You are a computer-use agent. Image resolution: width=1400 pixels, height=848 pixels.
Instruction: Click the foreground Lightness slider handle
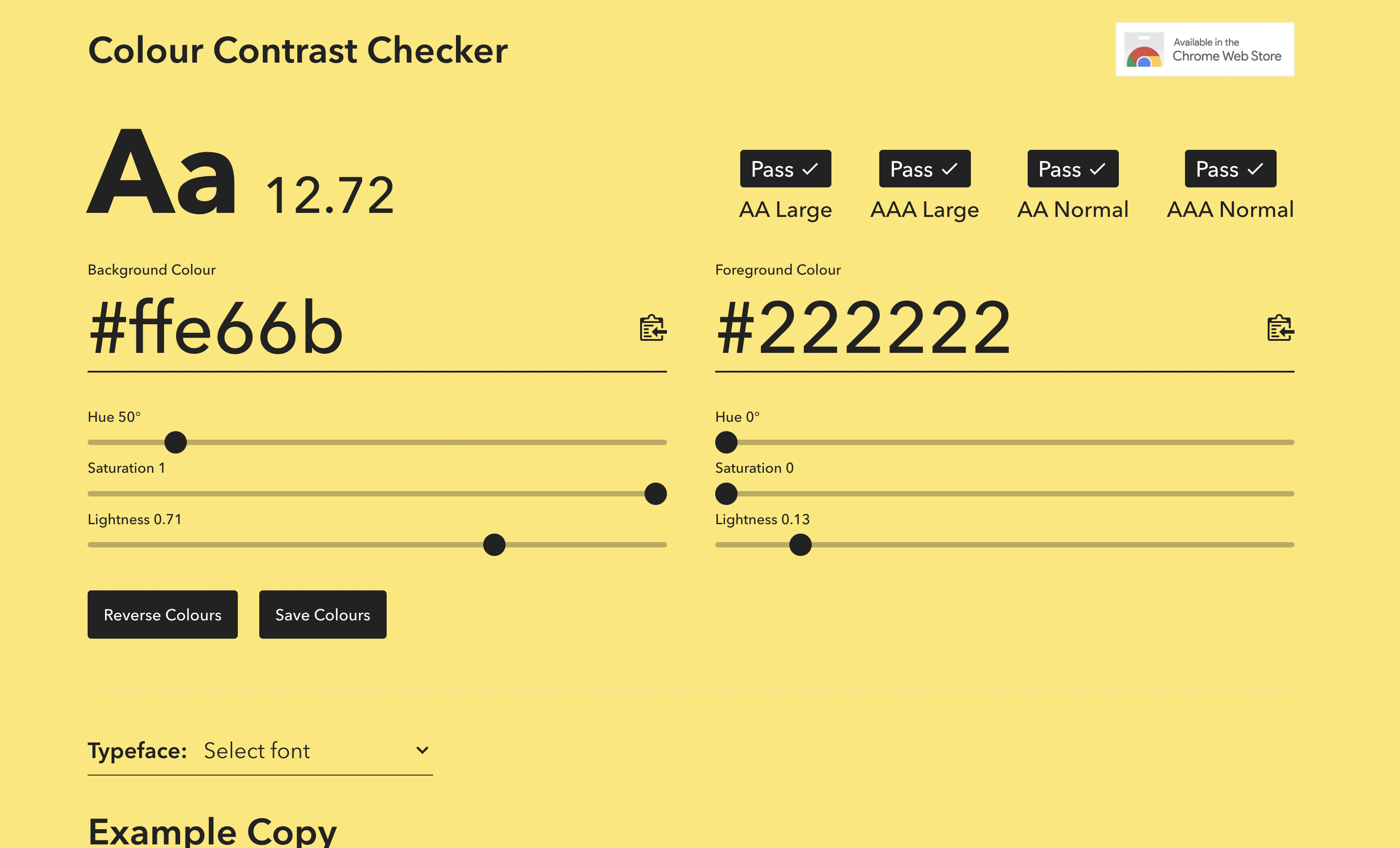click(x=800, y=545)
